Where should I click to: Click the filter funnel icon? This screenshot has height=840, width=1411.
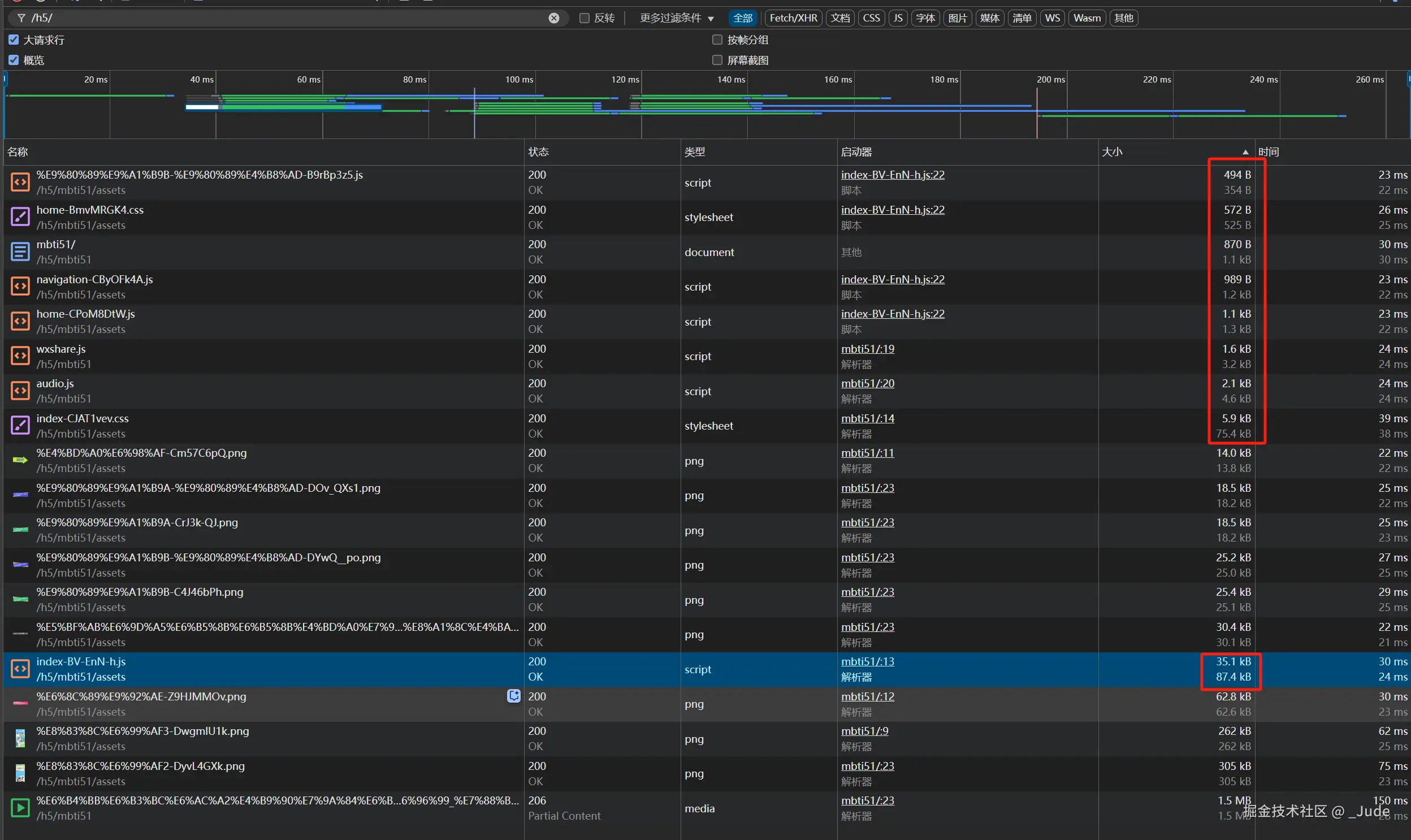click(21, 18)
